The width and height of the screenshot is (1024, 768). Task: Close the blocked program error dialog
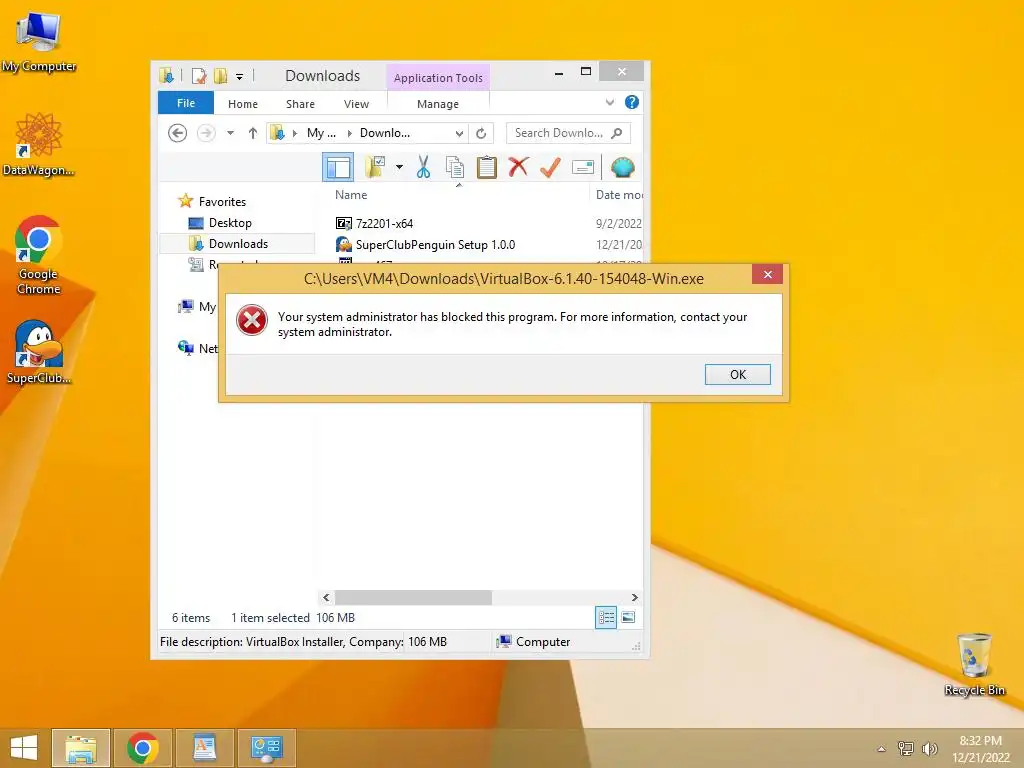(767, 274)
